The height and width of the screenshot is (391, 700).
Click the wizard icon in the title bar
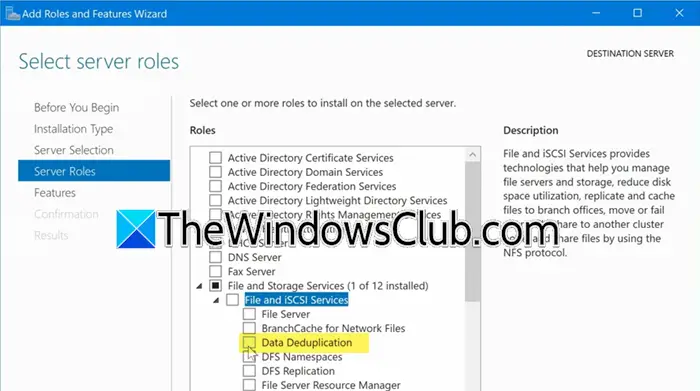pyautogui.click(x=12, y=13)
